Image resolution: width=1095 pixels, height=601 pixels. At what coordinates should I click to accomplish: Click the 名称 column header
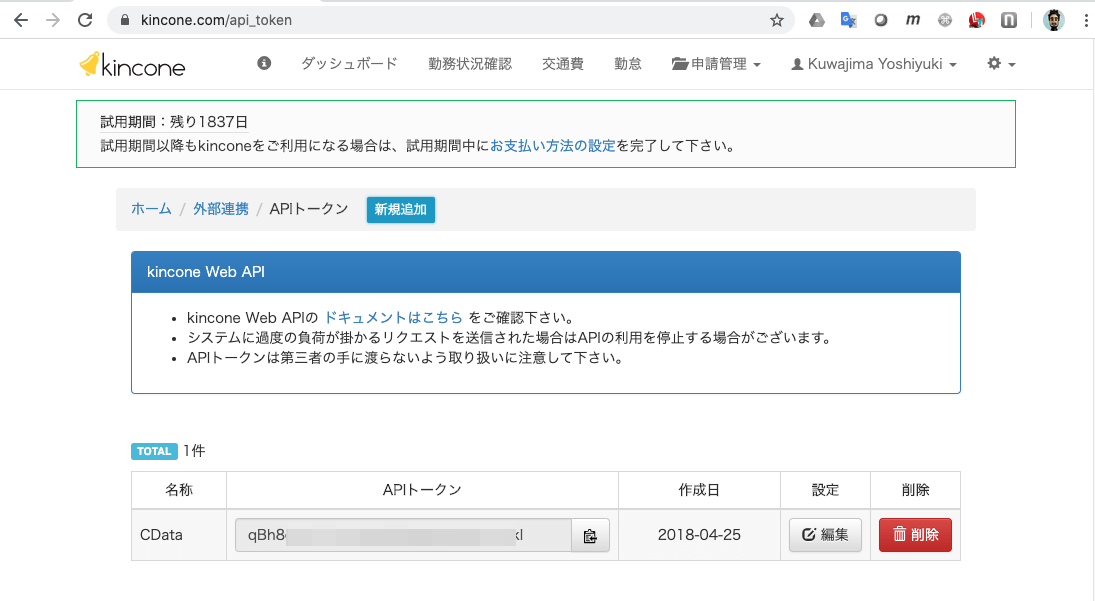tap(179, 490)
